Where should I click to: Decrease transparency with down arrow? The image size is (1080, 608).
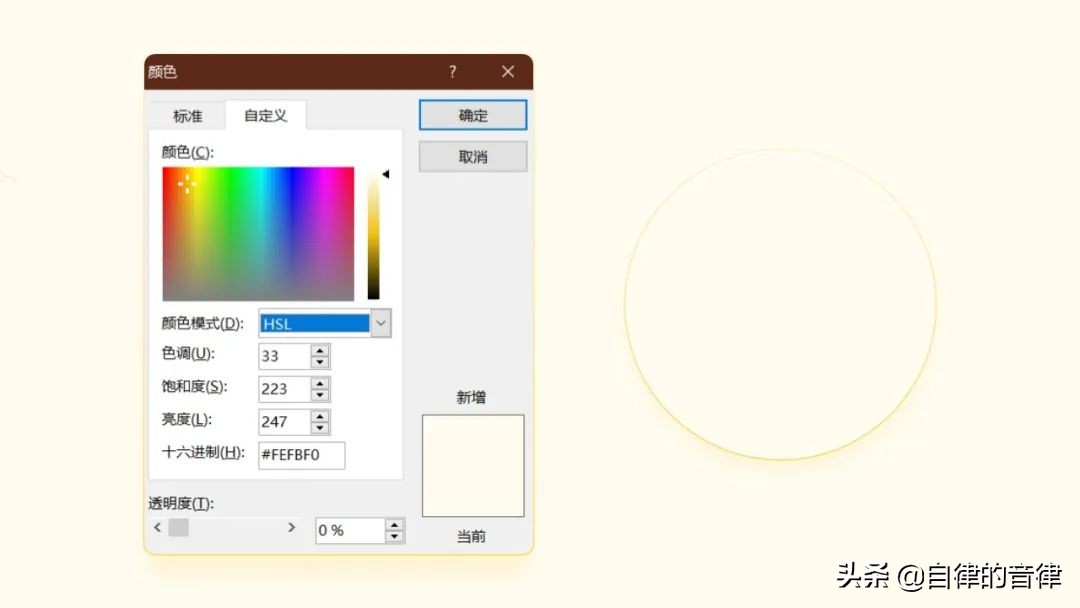pos(394,536)
